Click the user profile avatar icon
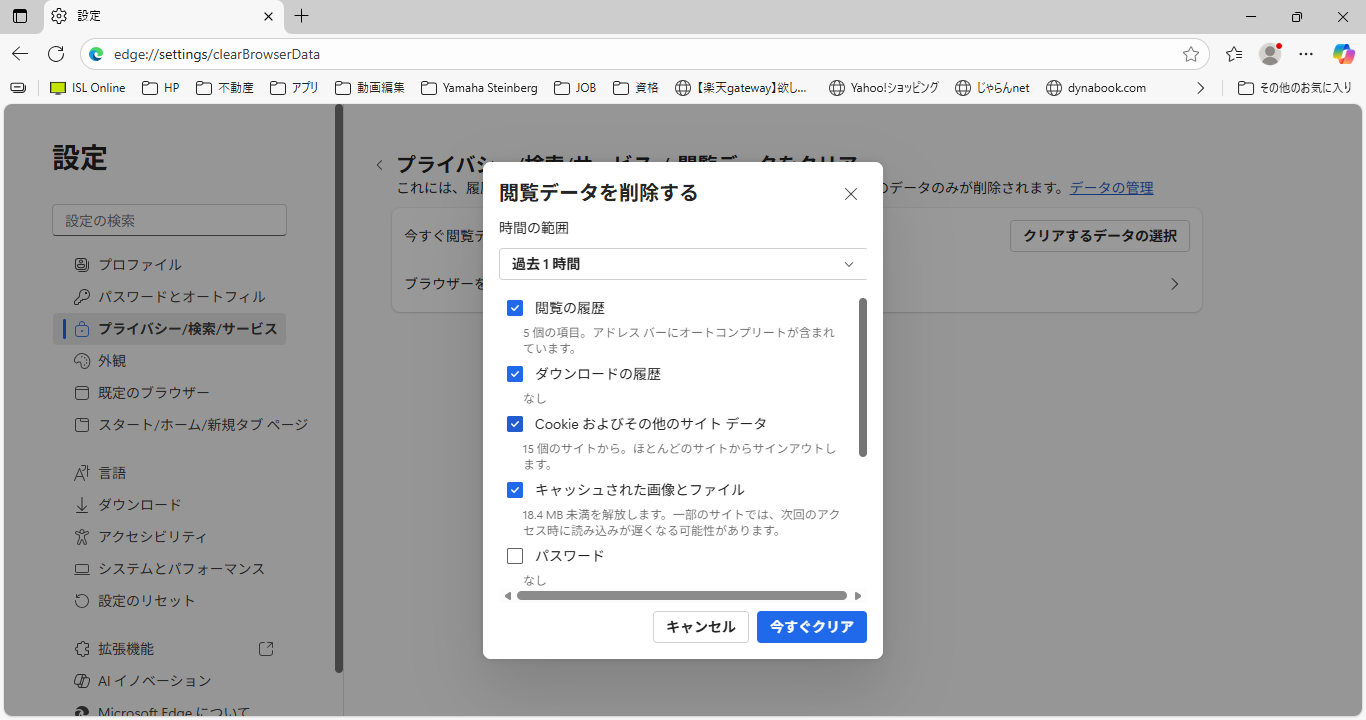The height and width of the screenshot is (720, 1366). (x=1270, y=54)
